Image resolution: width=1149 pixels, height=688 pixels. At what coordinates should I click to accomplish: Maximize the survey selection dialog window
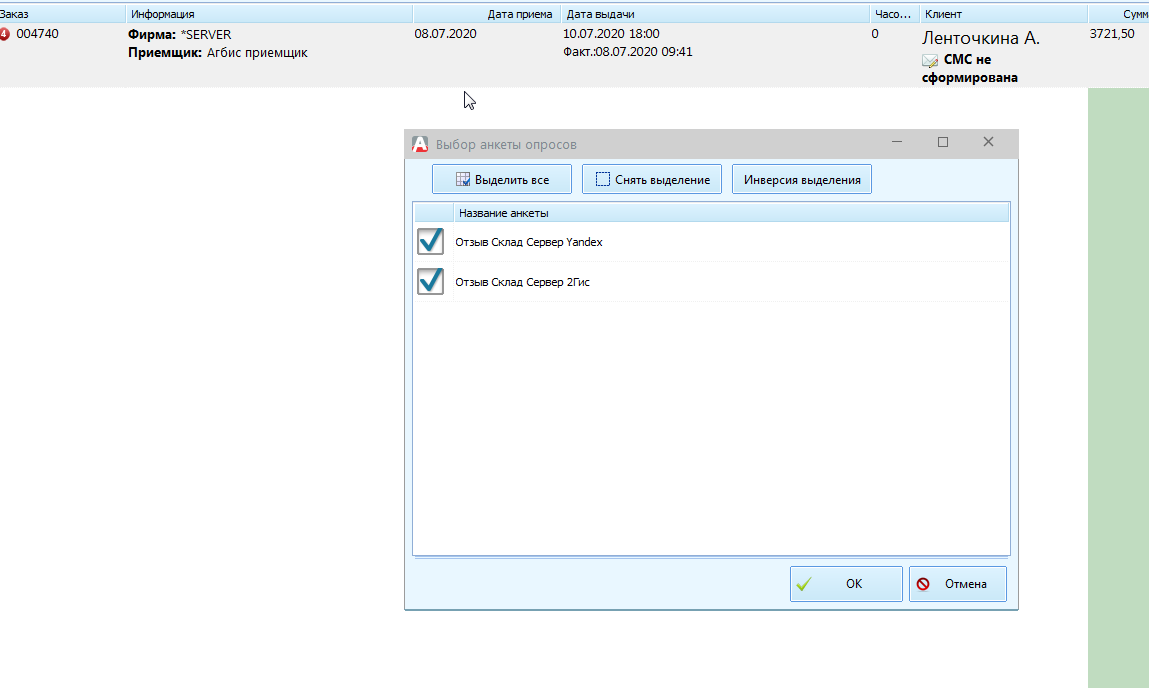[942, 143]
